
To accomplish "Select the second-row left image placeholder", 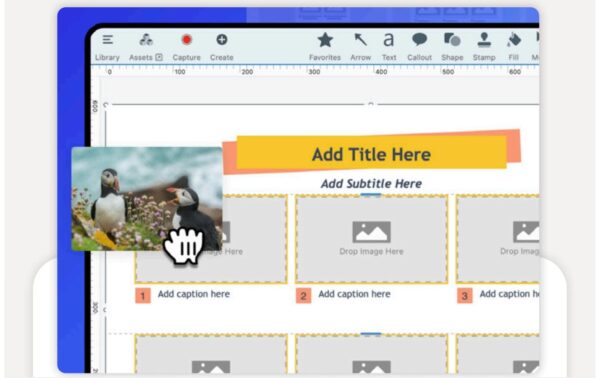I will click(x=211, y=354).
